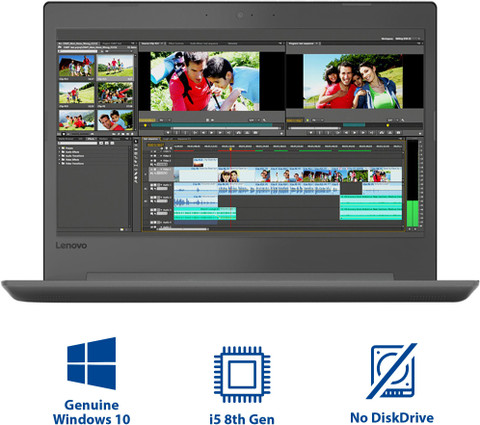Click timeline horizontal zoom scrollbar
Screen dimensions: 480x425
(x=182, y=229)
